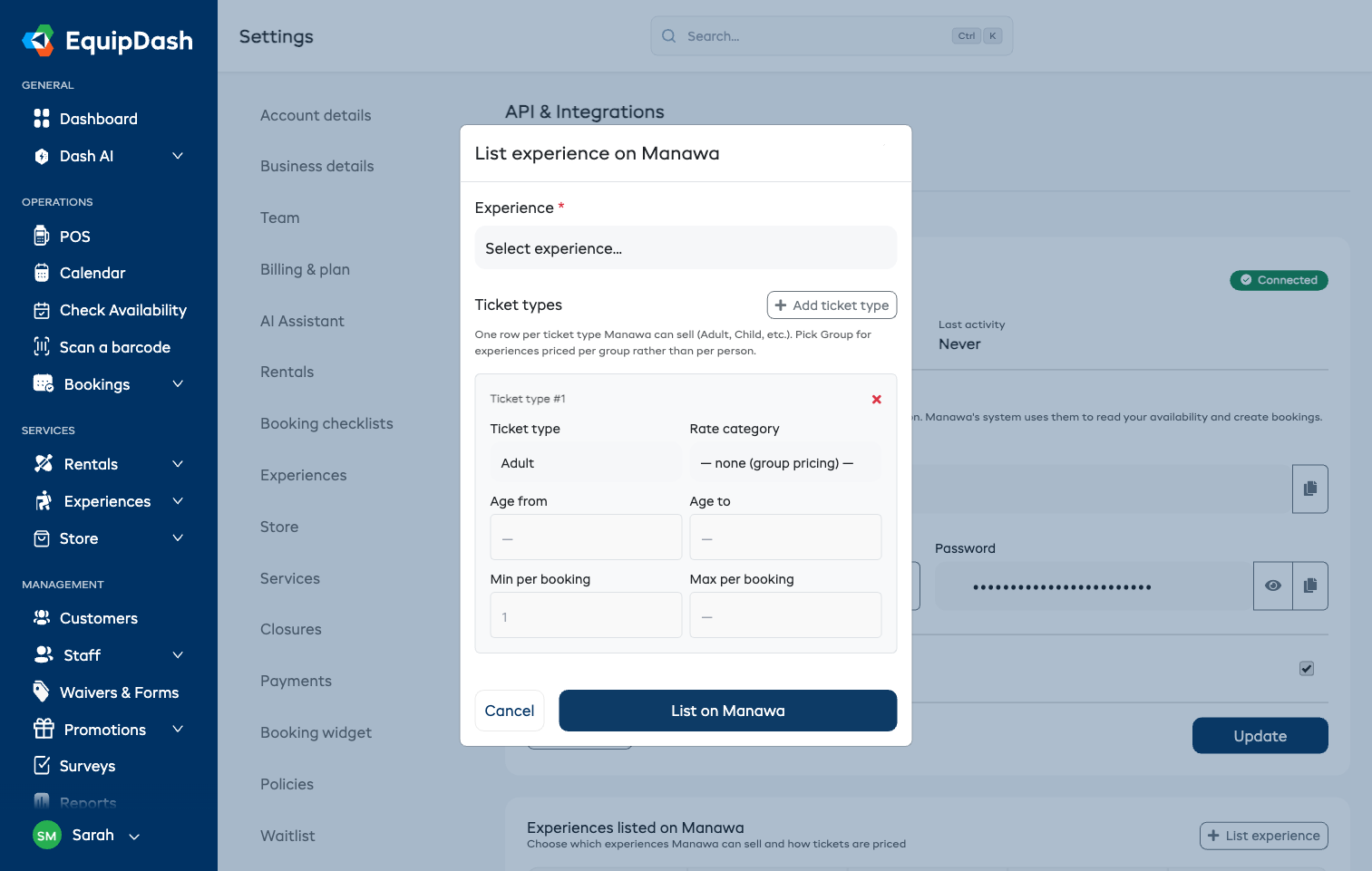Image resolution: width=1372 pixels, height=871 pixels.
Task: Open Services settings section
Action: tap(290, 578)
